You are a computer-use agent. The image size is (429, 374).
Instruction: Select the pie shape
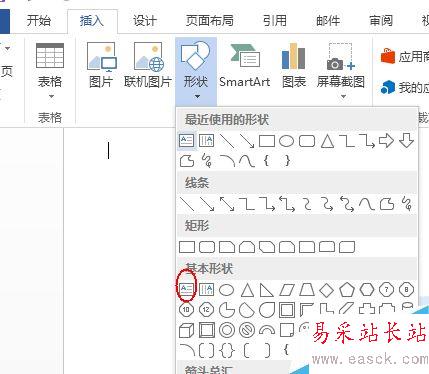[x=227, y=310]
